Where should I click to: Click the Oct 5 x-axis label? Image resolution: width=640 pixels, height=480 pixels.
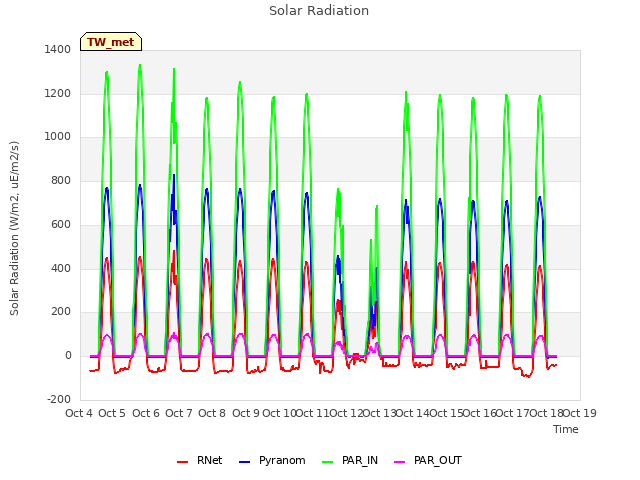112,413
